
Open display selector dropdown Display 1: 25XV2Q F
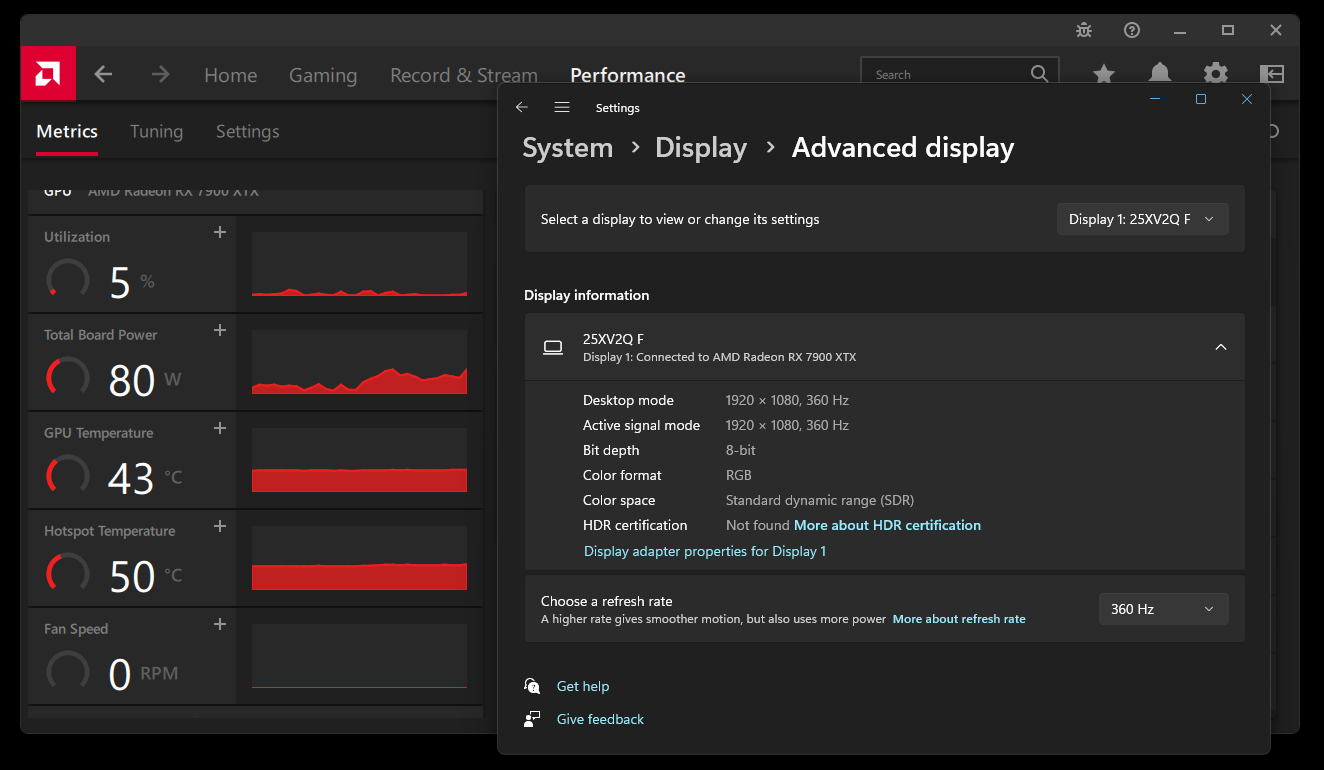coord(1143,219)
